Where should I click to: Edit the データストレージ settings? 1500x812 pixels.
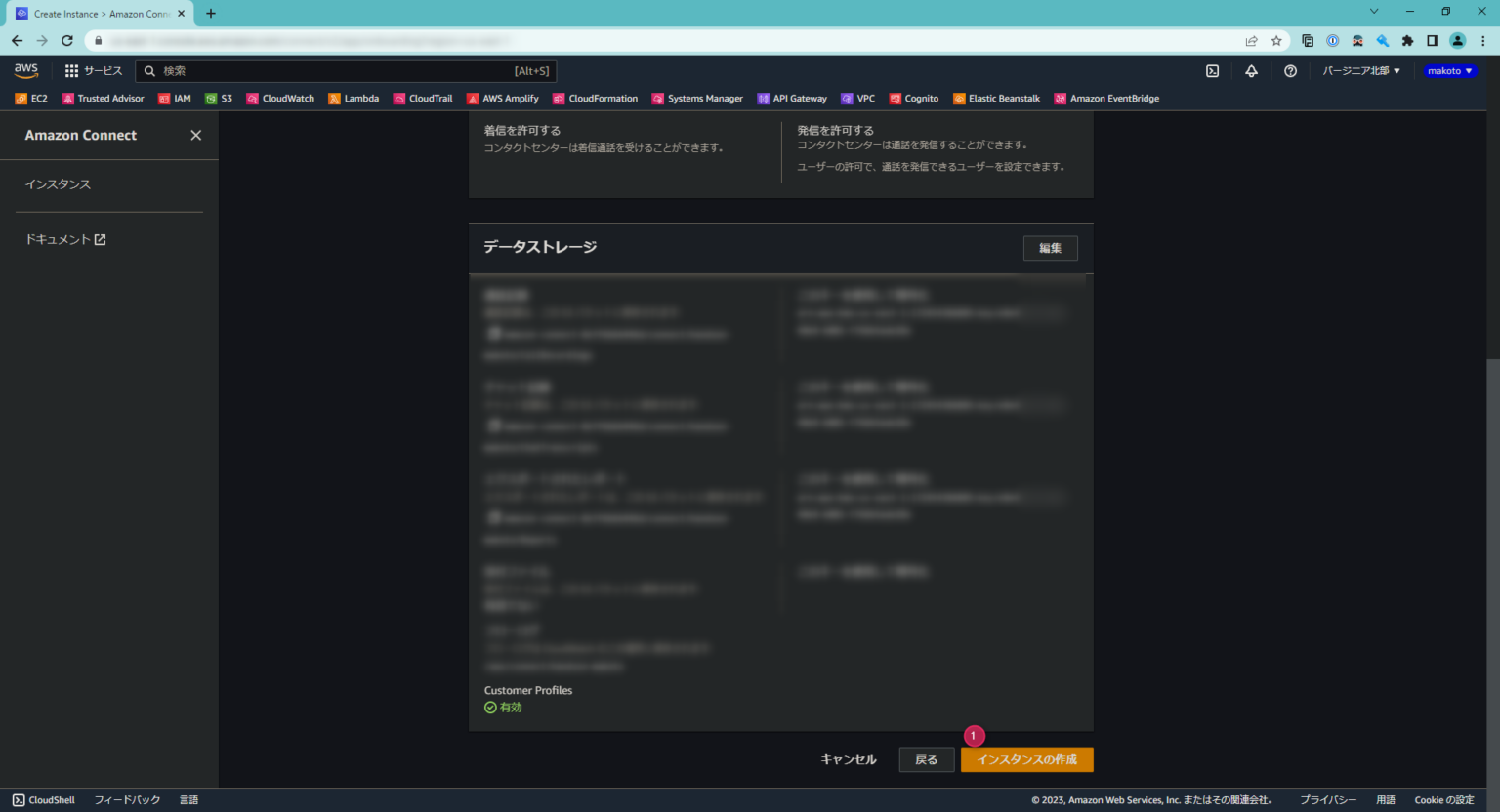(1050, 248)
